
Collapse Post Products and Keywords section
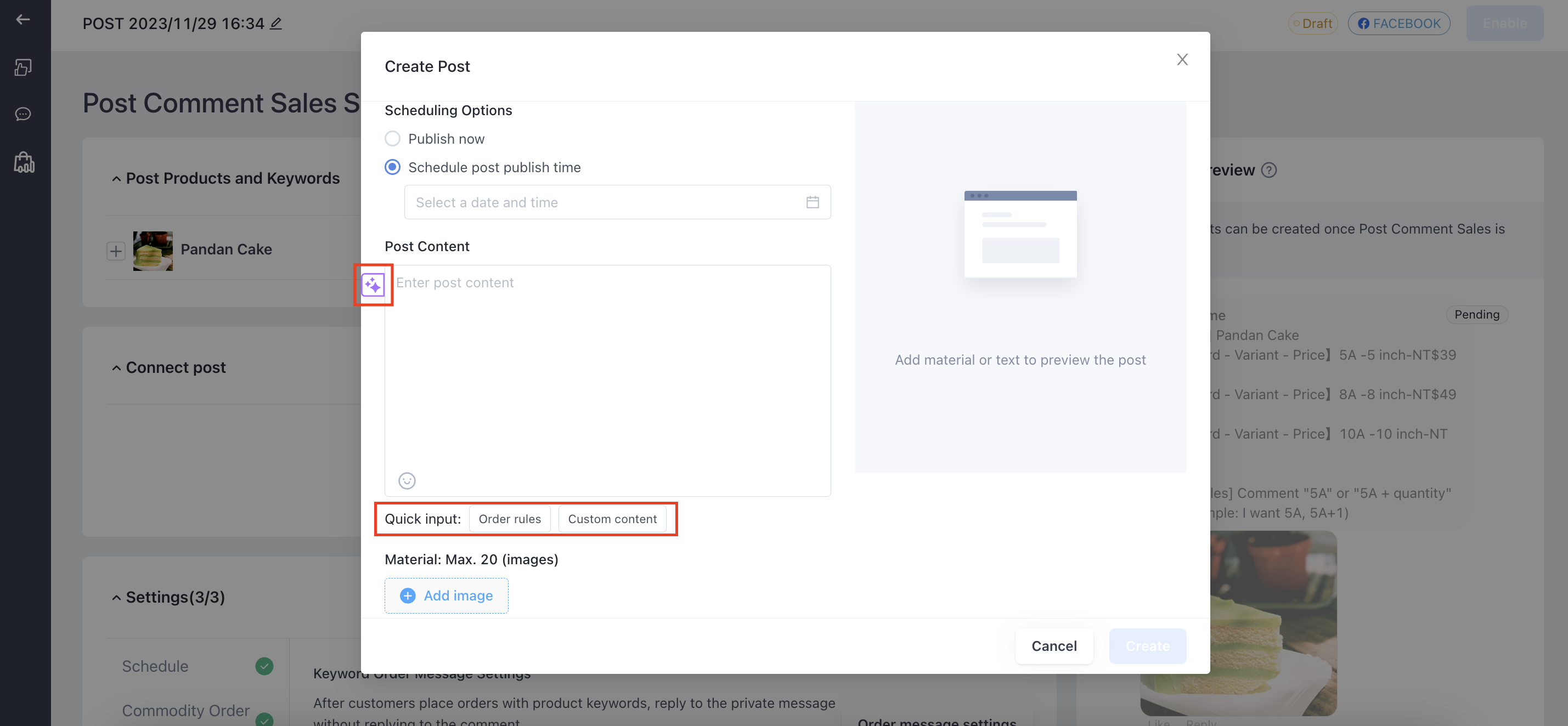point(116,178)
